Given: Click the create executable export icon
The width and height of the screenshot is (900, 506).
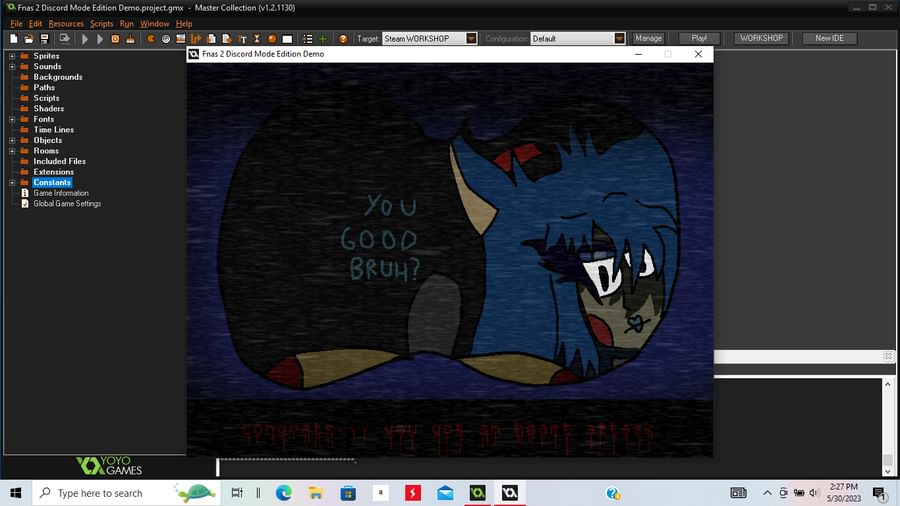Looking at the screenshot, I should pos(64,38).
